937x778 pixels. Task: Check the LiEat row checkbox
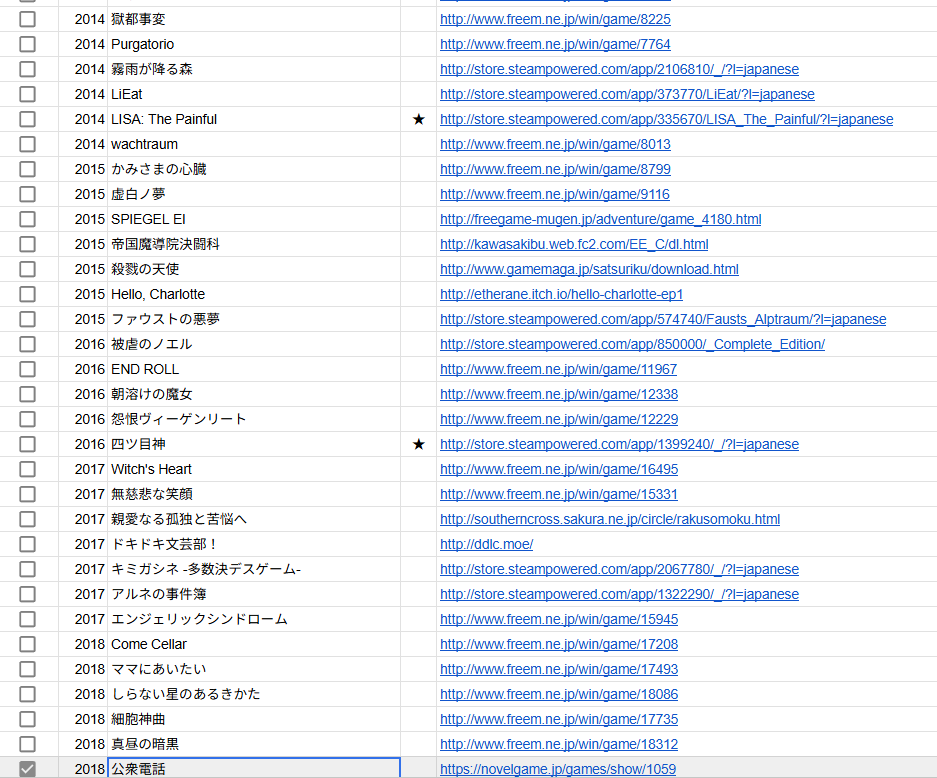[x=27, y=94]
